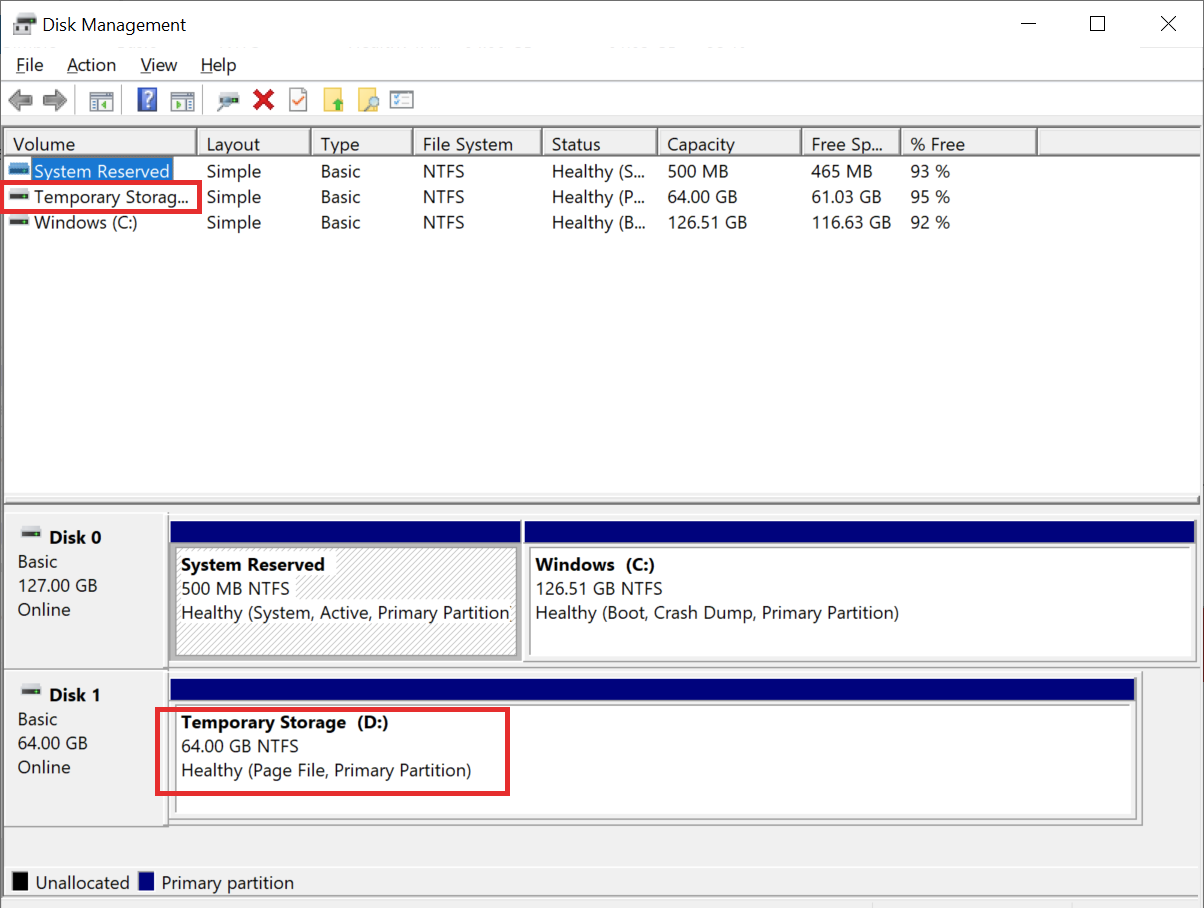Screen dimensions: 1204x908
Task: Click the 500 MB capacity cell
Action: point(697,171)
